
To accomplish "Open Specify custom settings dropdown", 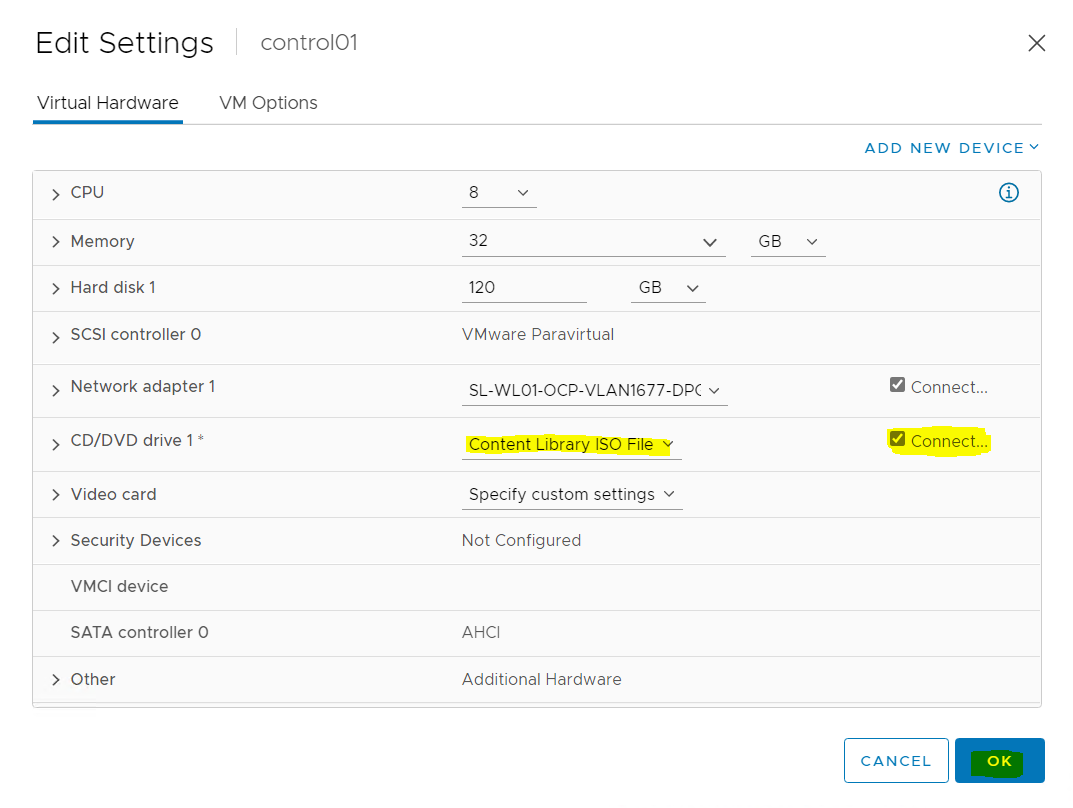I will click(x=572, y=495).
